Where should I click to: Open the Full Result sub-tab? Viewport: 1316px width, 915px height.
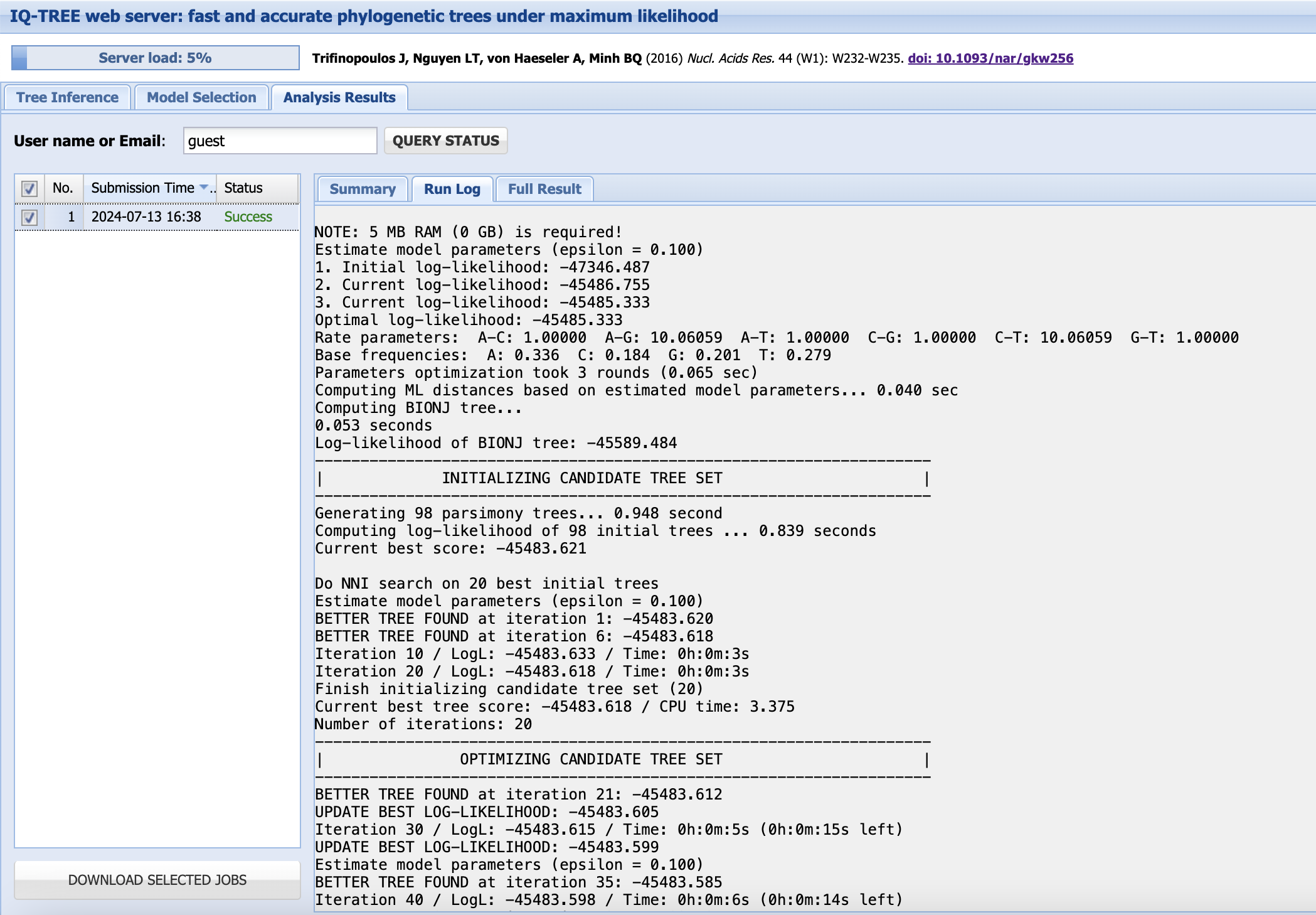pos(544,189)
